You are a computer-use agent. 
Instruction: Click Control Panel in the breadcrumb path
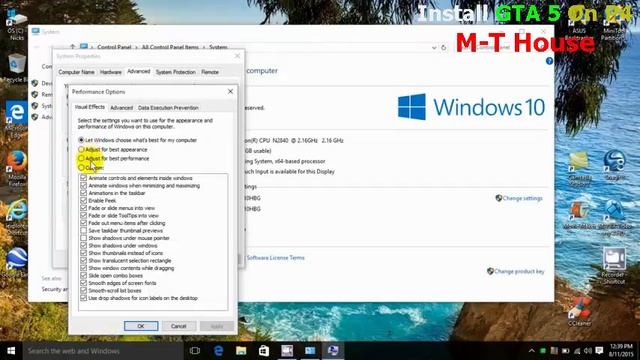tap(114, 47)
